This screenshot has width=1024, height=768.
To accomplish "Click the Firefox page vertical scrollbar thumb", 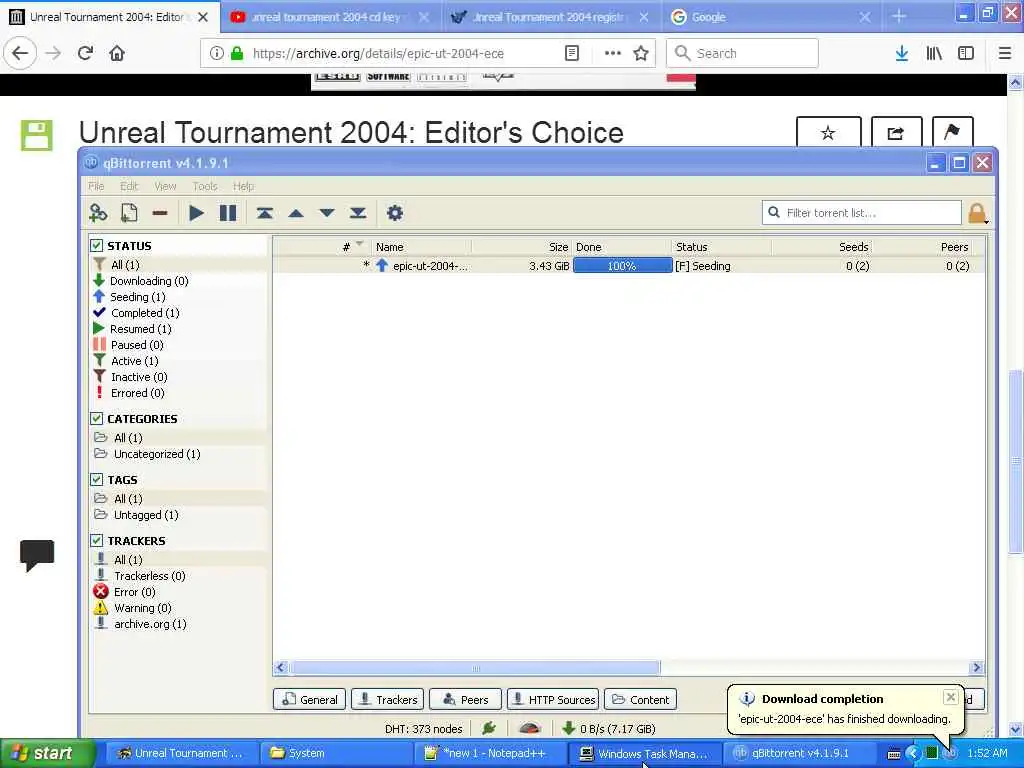I will click(x=1015, y=462).
